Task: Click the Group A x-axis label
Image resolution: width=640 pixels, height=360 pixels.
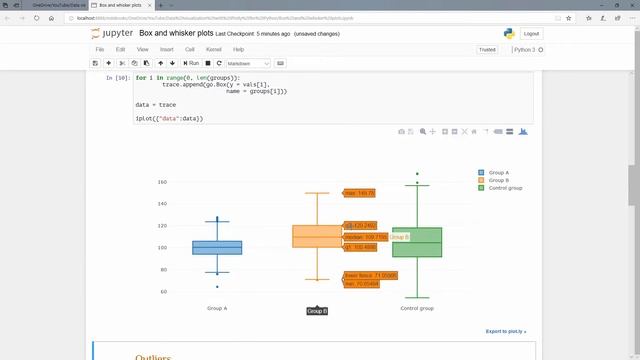Action: coord(217,308)
